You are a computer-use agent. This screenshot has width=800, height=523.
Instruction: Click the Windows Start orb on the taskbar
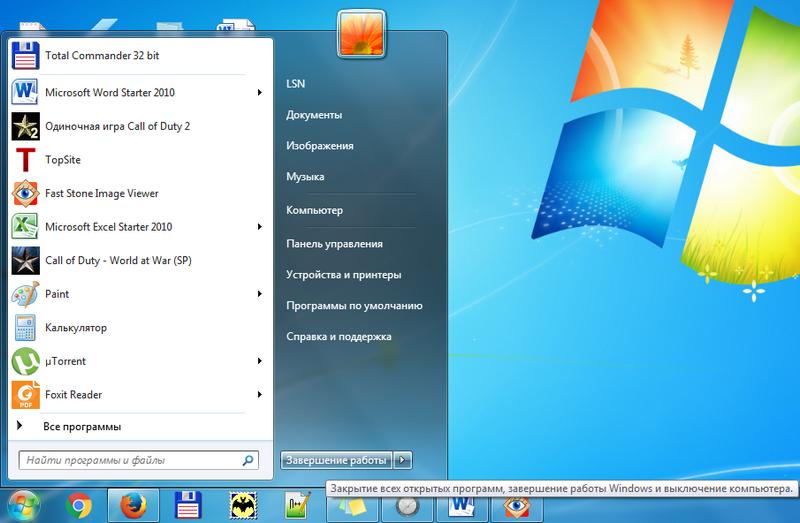(23, 506)
